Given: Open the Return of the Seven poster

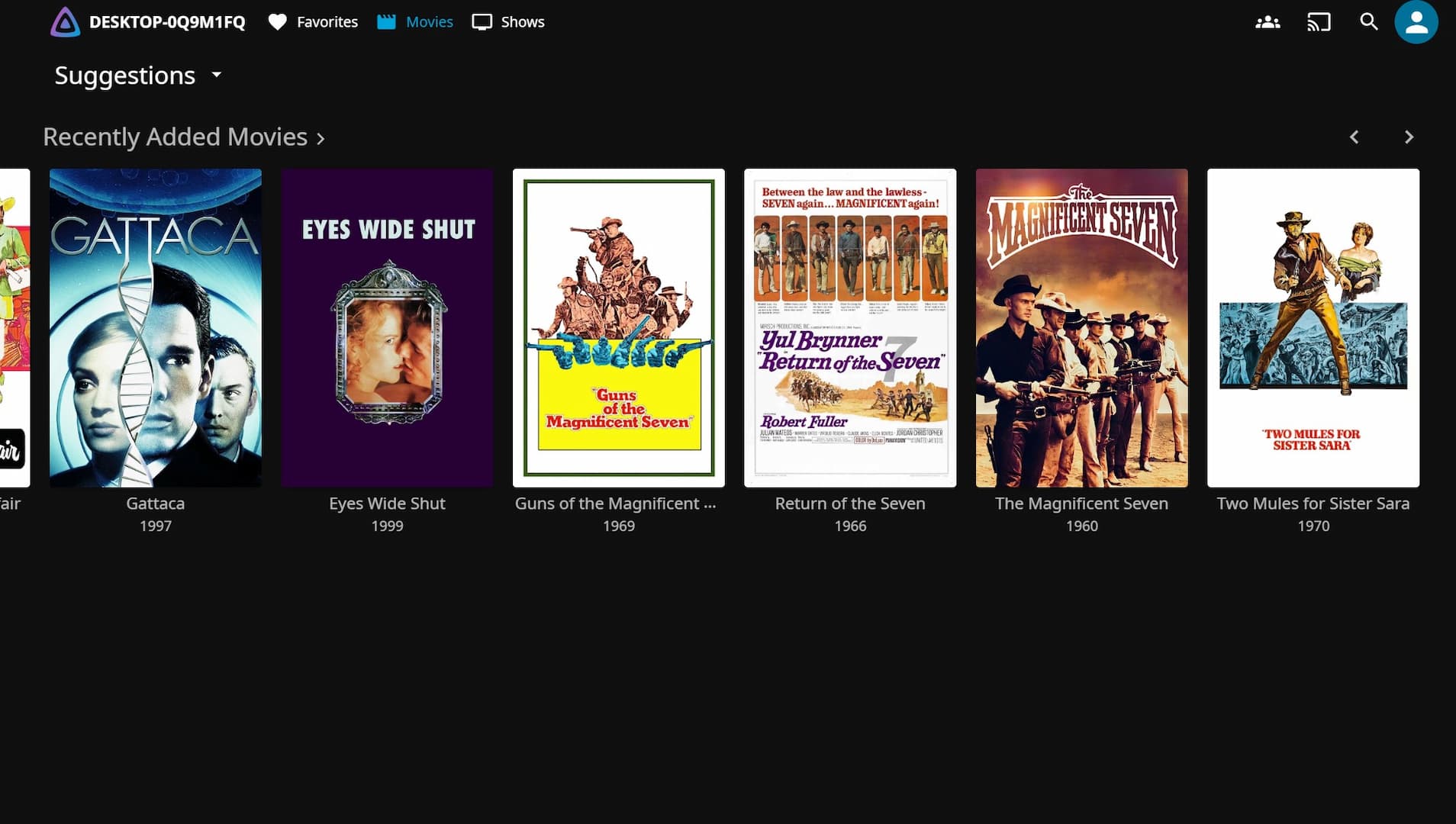Looking at the screenshot, I should point(850,328).
